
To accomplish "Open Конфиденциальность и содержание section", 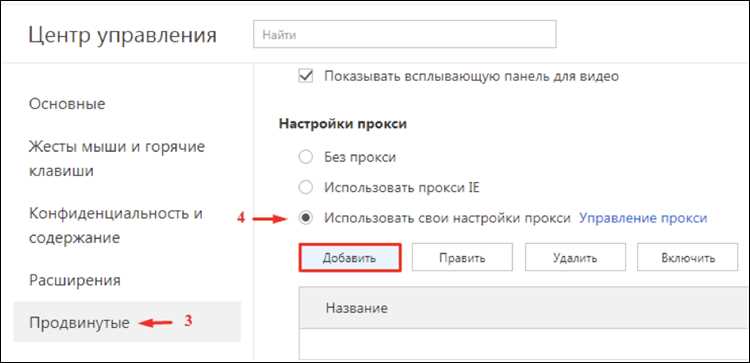I will click(x=116, y=225).
